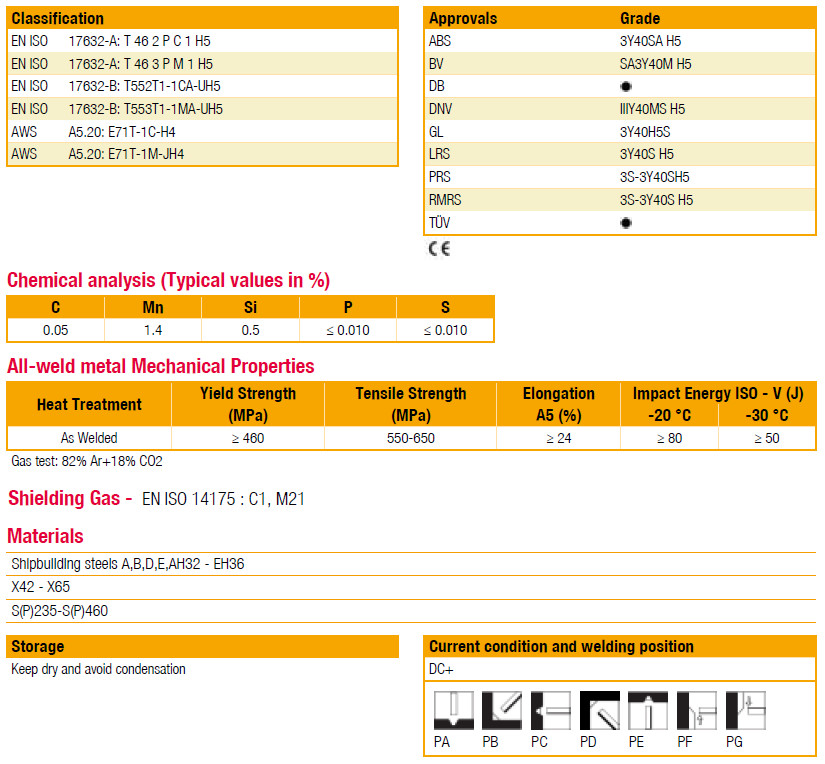Click the black dot in the DB row
Viewport: 825px width, 764px height.
(x=626, y=87)
